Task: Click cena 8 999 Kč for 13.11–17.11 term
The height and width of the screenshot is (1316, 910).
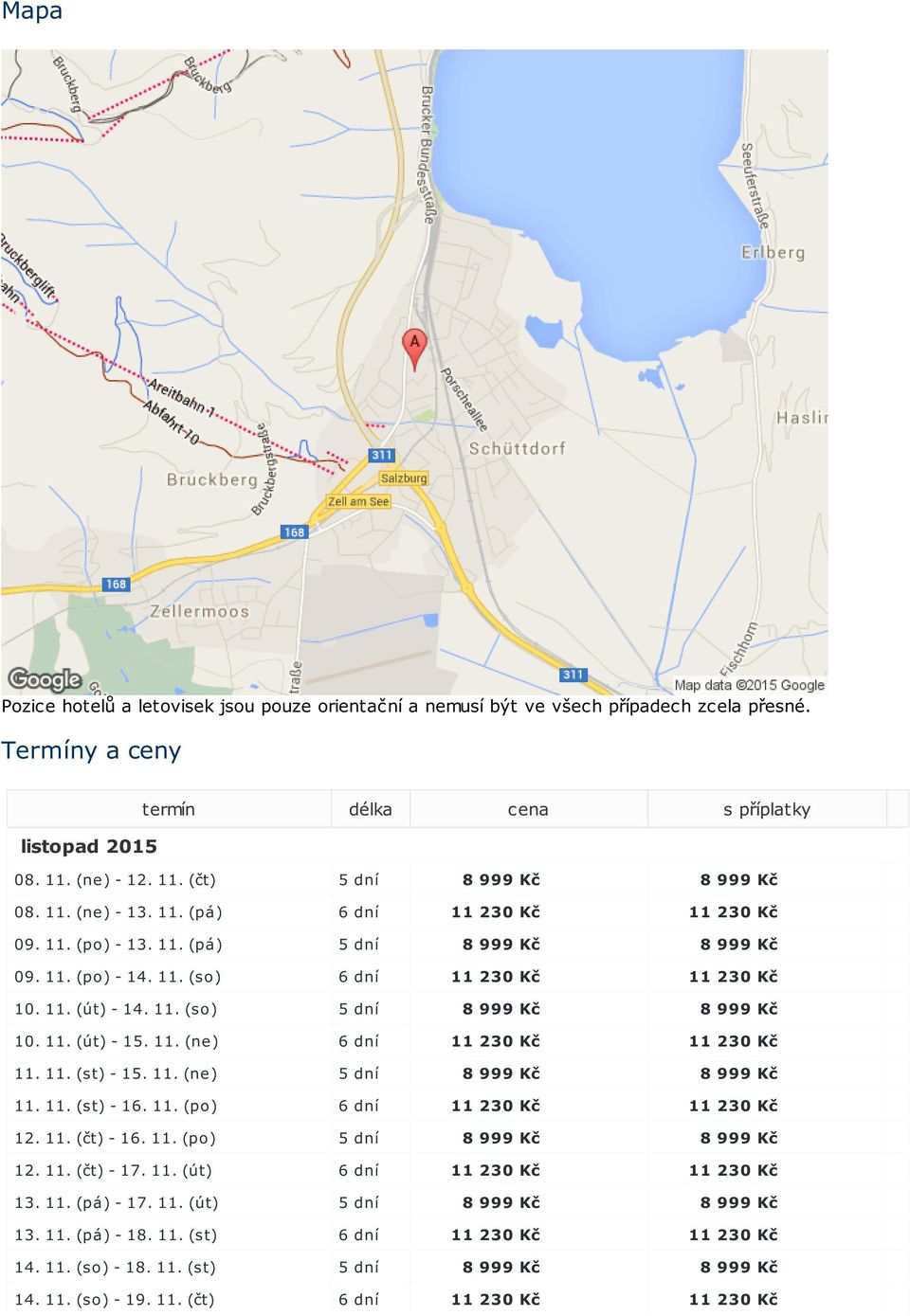Action: click(x=501, y=1202)
